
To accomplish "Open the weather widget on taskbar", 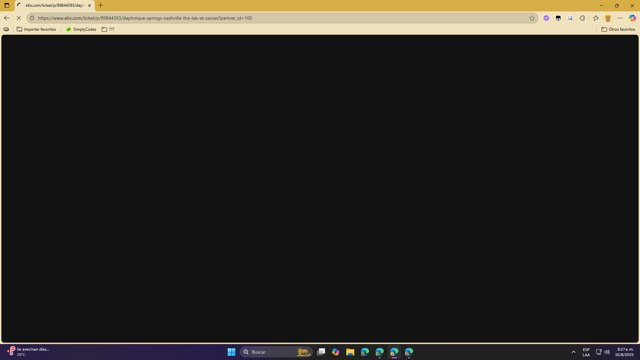I will point(29,352).
